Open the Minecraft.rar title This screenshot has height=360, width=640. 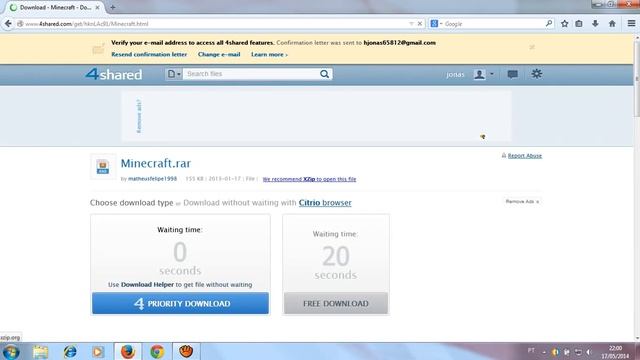156,163
